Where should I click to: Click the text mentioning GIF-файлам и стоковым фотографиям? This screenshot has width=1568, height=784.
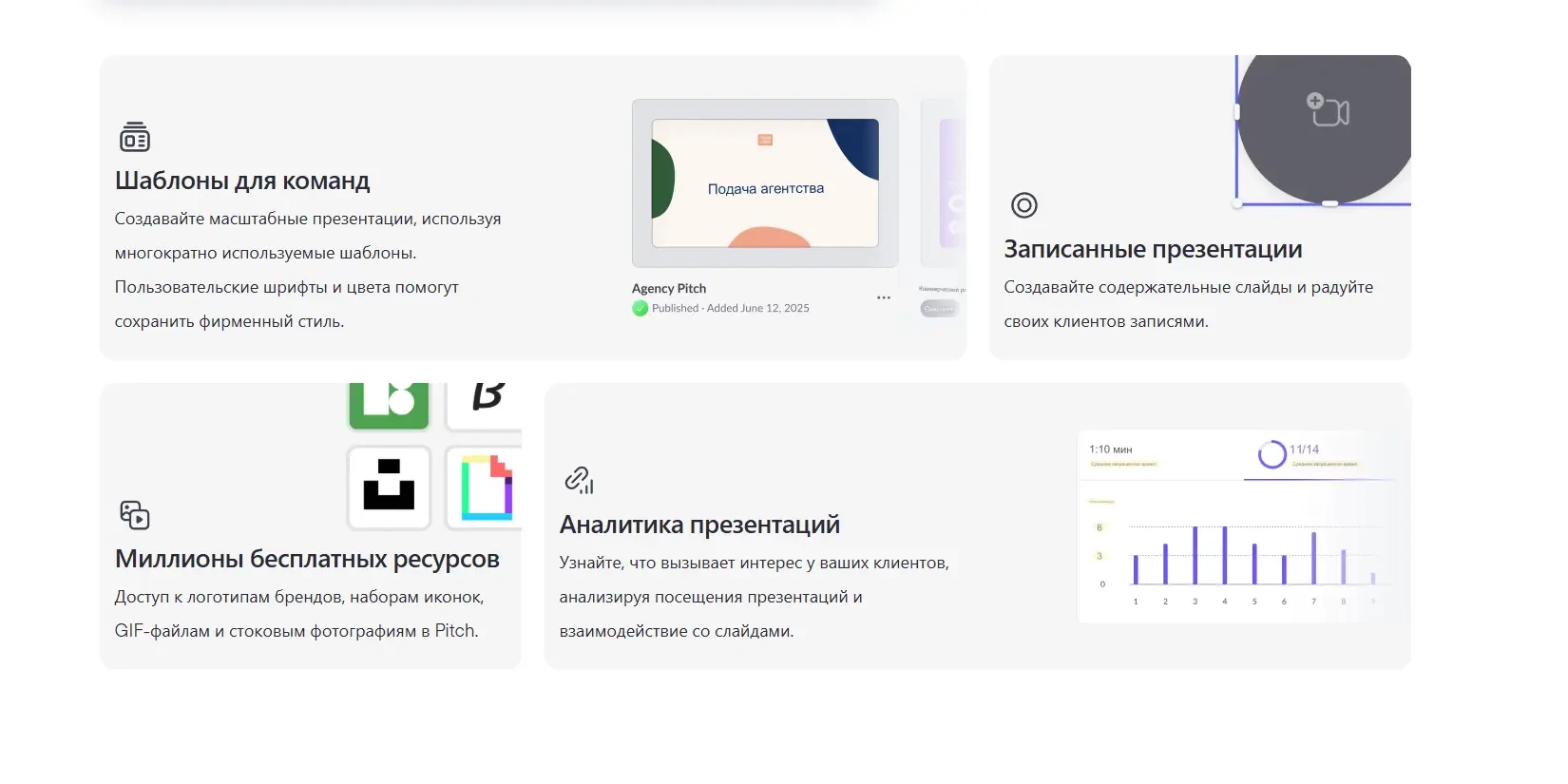tap(296, 631)
